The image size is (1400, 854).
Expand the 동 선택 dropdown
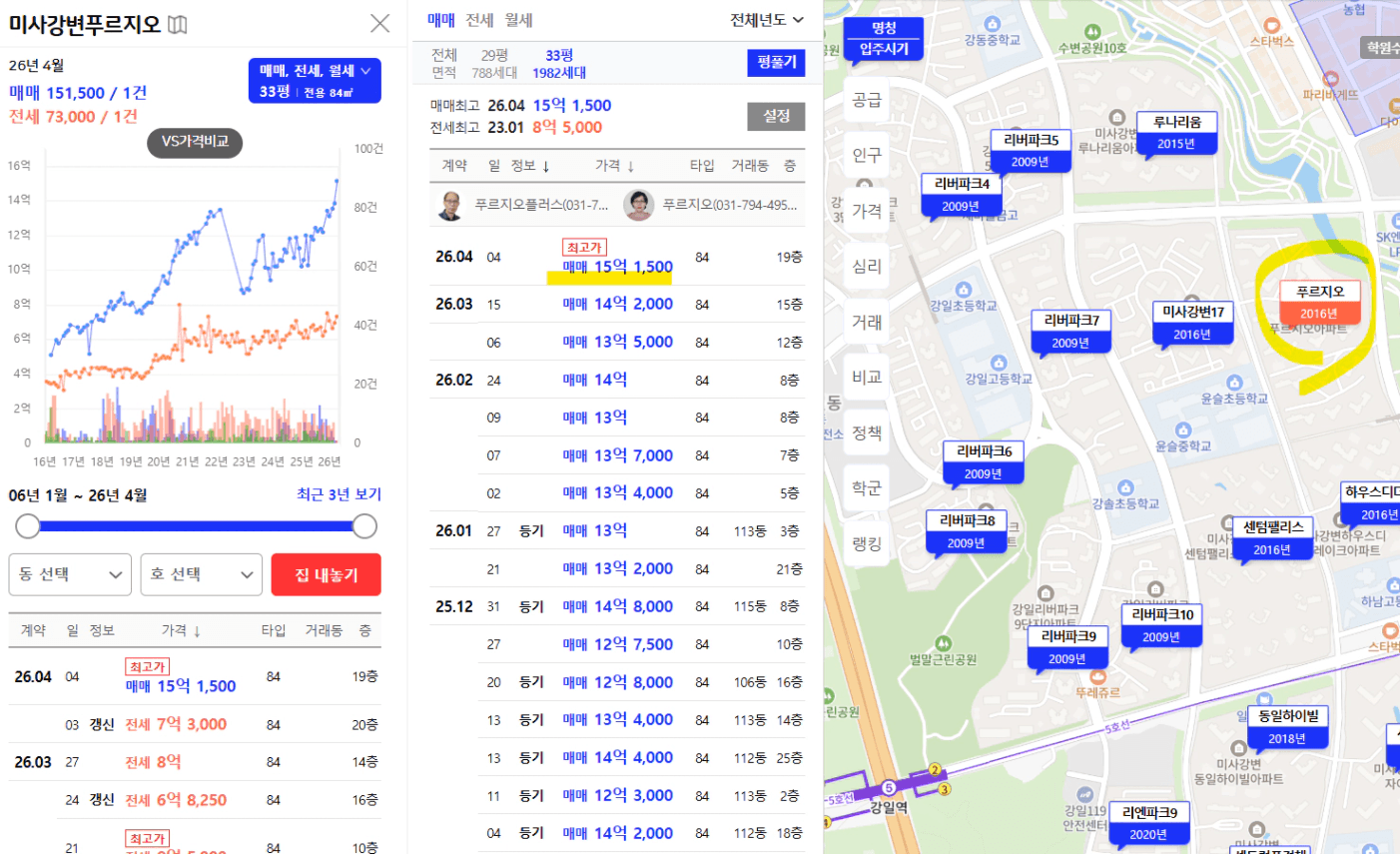point(70,574)
